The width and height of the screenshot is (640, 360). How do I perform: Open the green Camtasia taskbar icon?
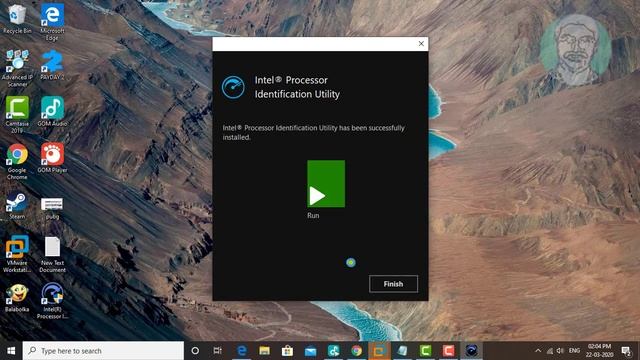tap(425, 351)
